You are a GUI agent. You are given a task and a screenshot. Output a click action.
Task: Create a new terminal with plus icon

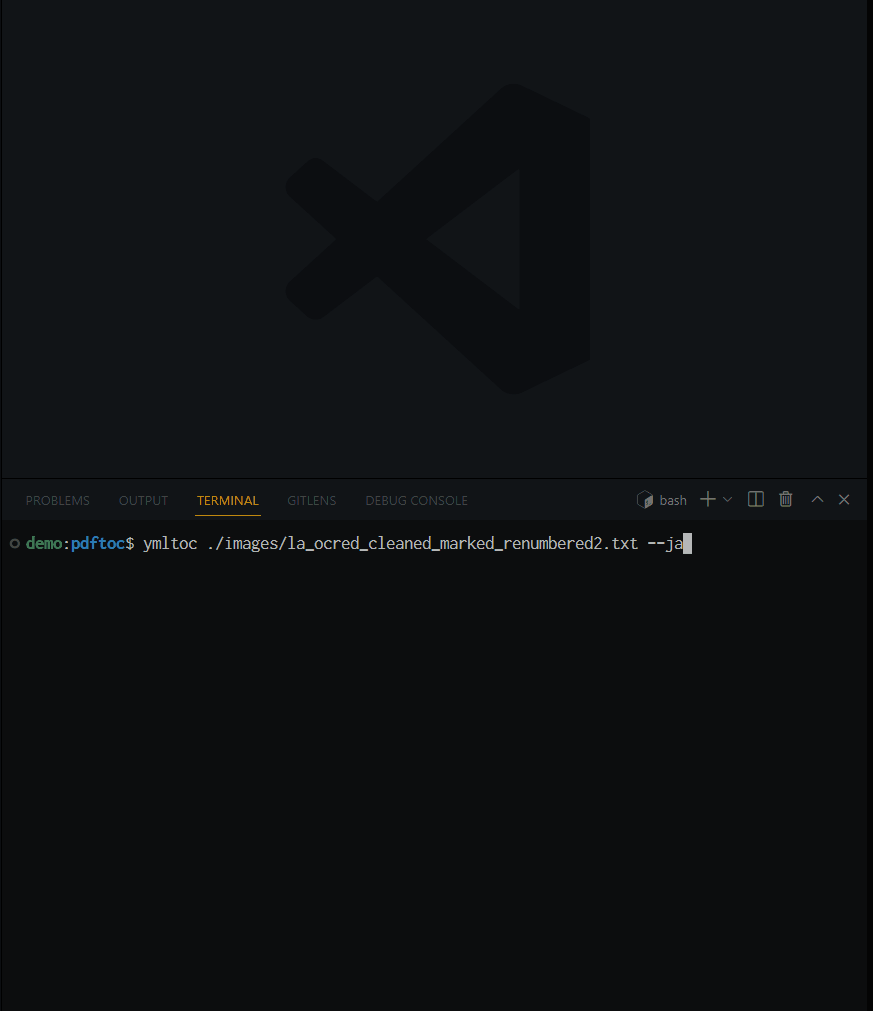pos(708,499)
